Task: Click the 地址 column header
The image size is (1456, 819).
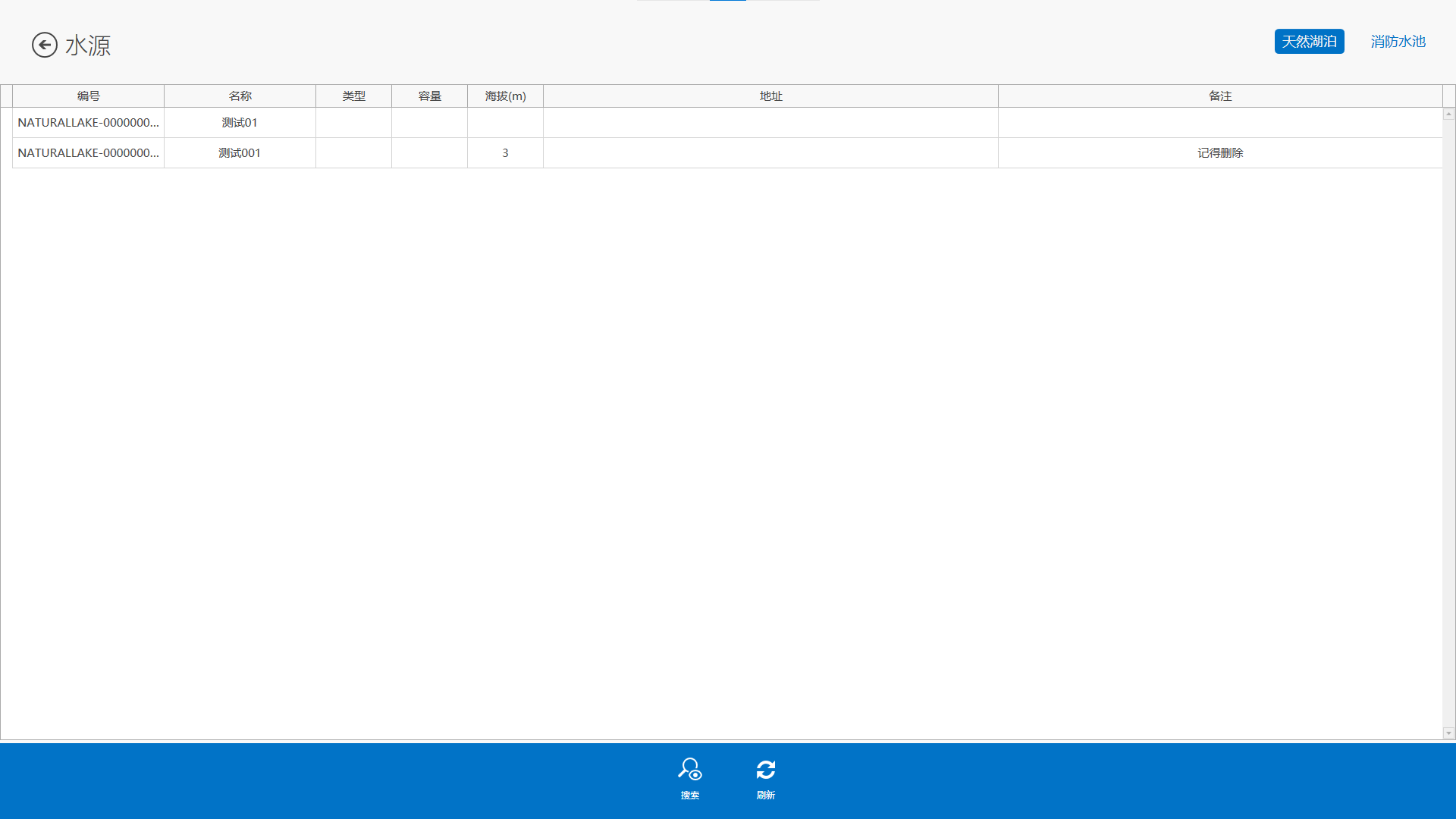Action: pos(770,96)
